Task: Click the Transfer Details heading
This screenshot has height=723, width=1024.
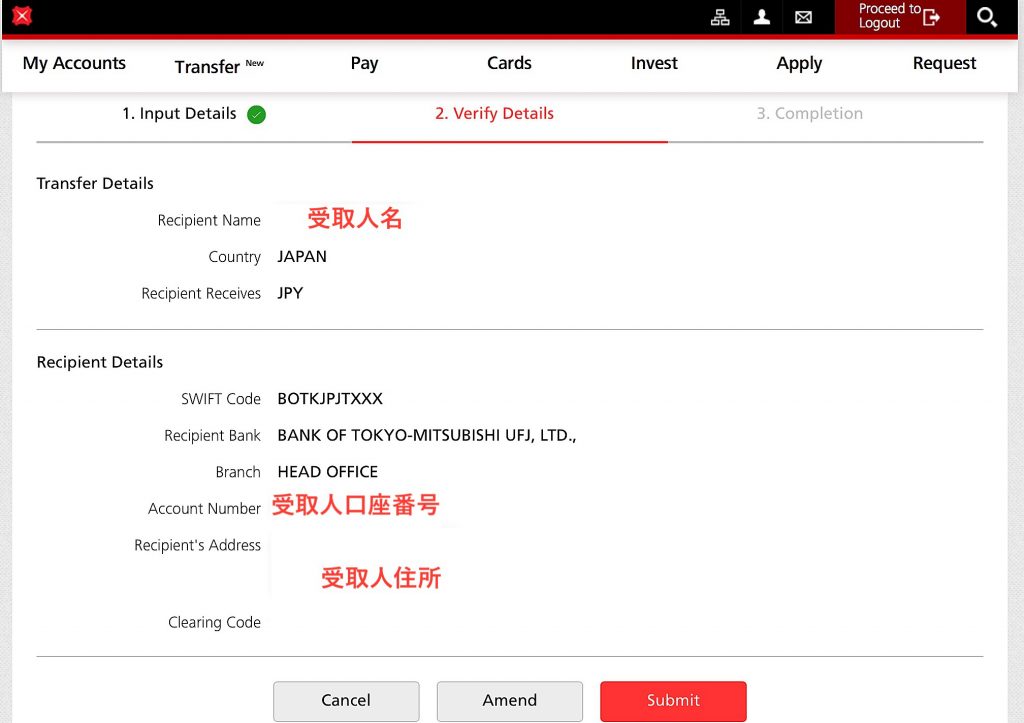Action: [x=95, y=184]
